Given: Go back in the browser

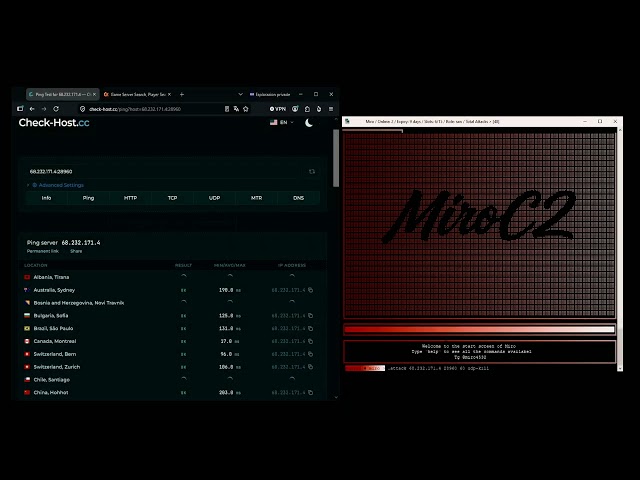Looking at the screenshot, I should (x=32, y=109).
